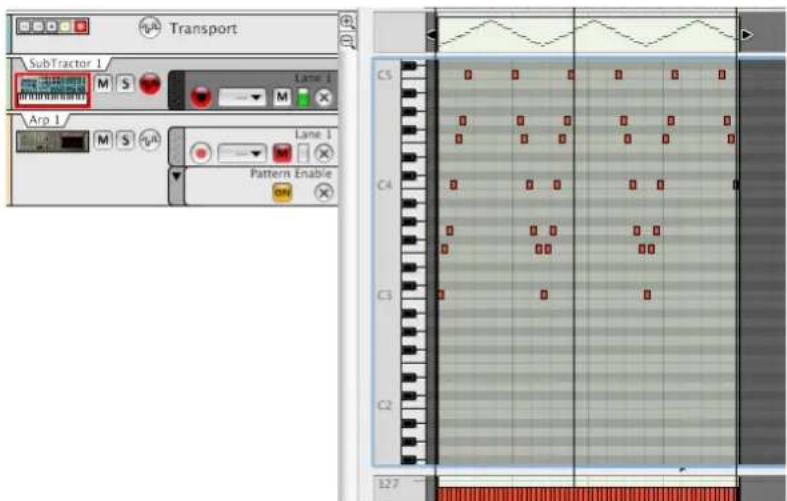Toggle Arp 1 automation record waveform icon
Viewport: 787px width, 501px height.
(150, 140)
